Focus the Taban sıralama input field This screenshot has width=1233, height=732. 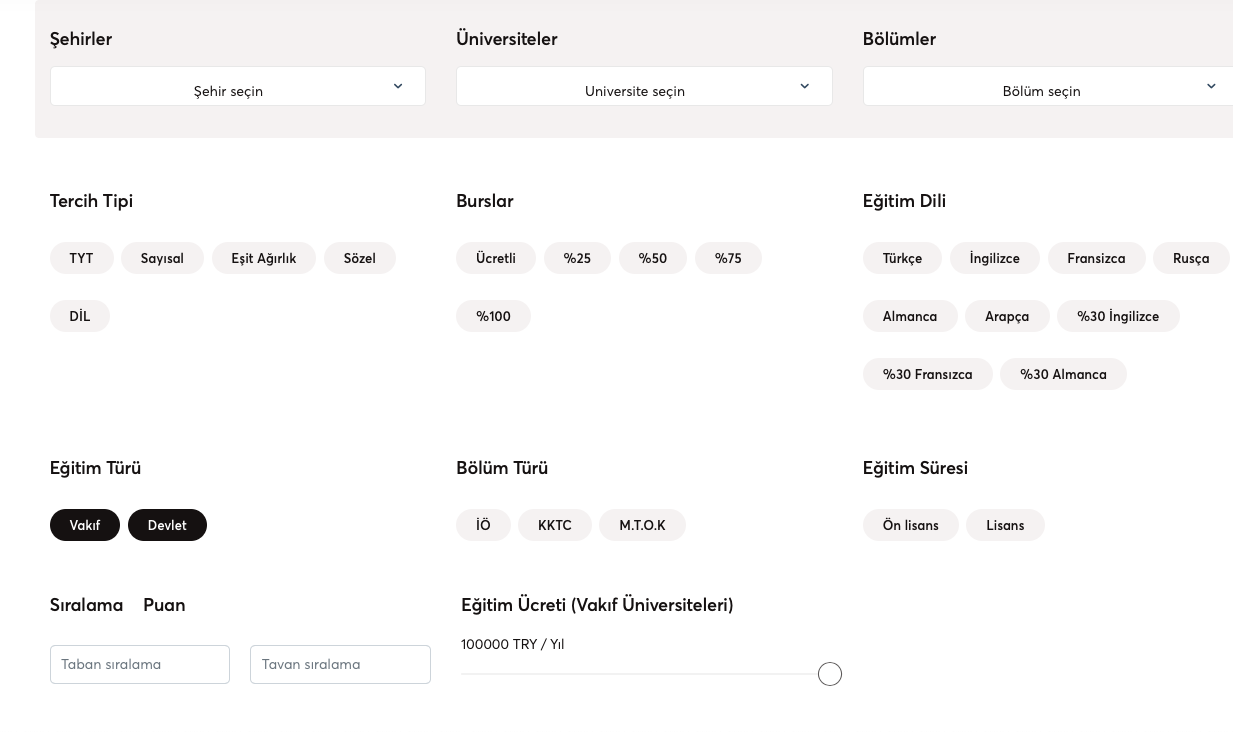tap(140, 664)
